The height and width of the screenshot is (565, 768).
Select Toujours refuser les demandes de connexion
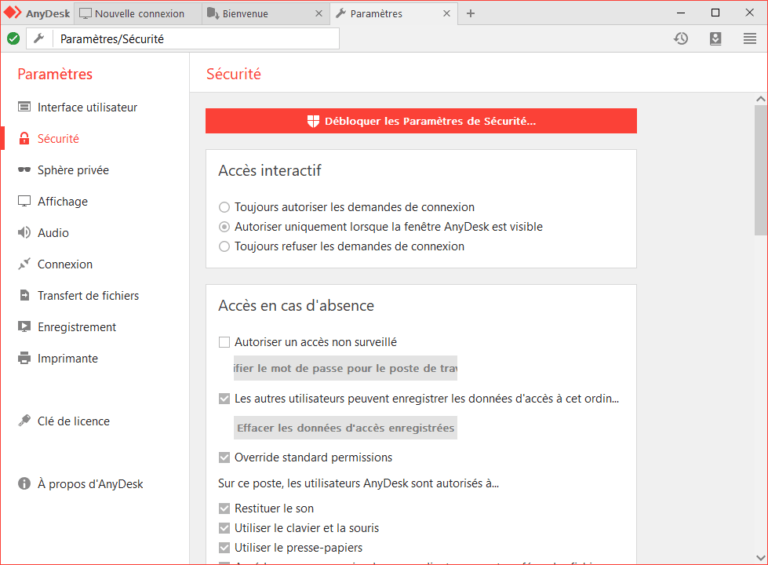(x=224, y=246)
